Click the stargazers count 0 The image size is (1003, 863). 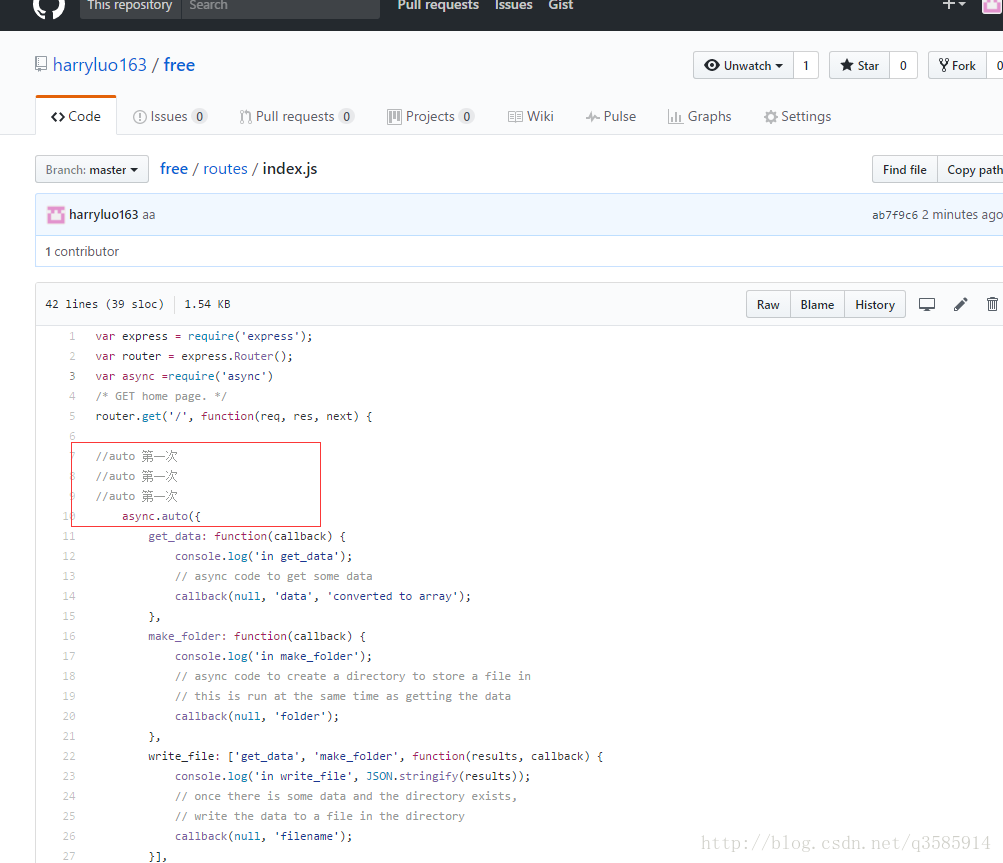coord(903,65)
